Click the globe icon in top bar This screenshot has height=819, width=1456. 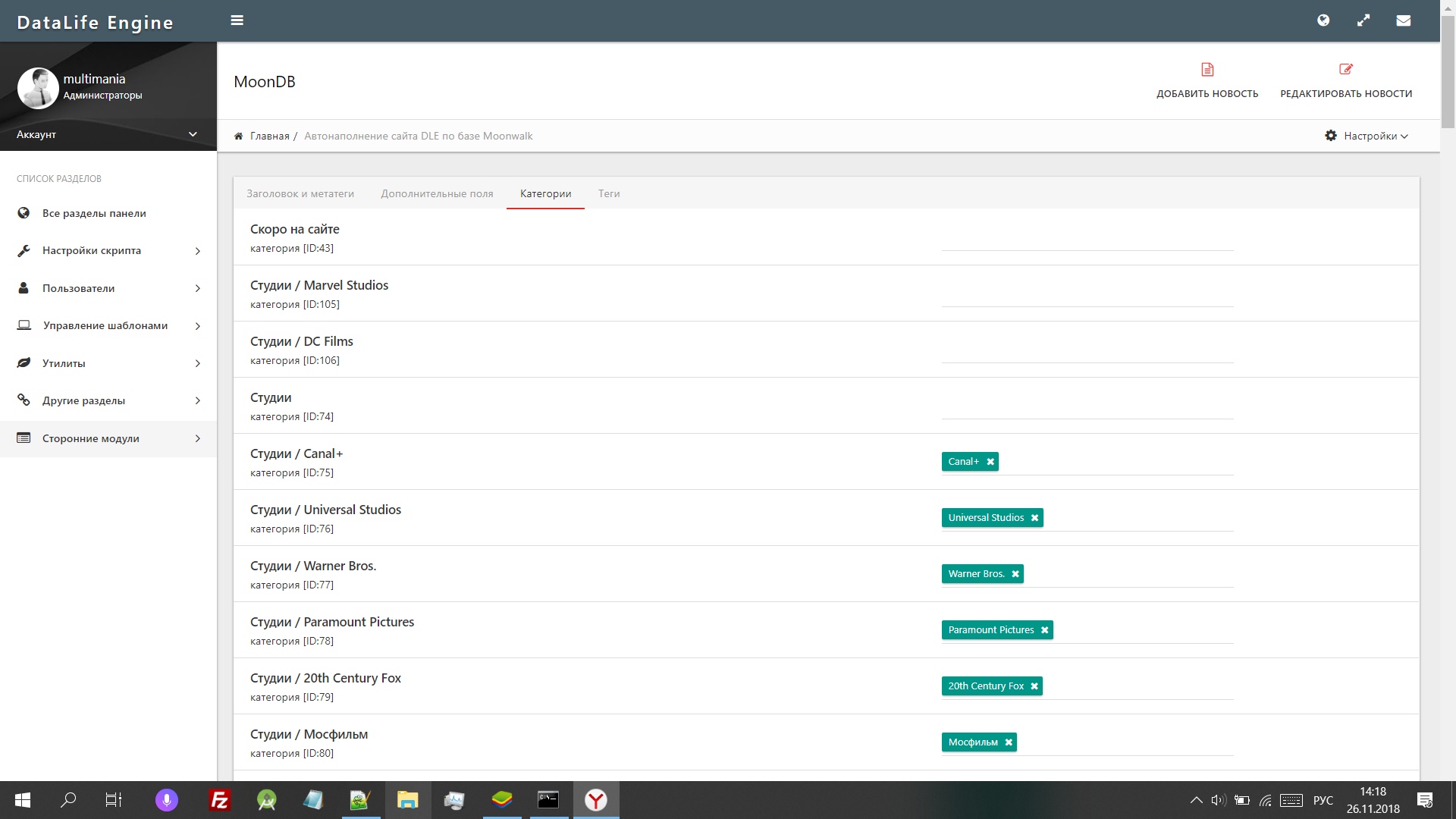tap(1323, 20)
